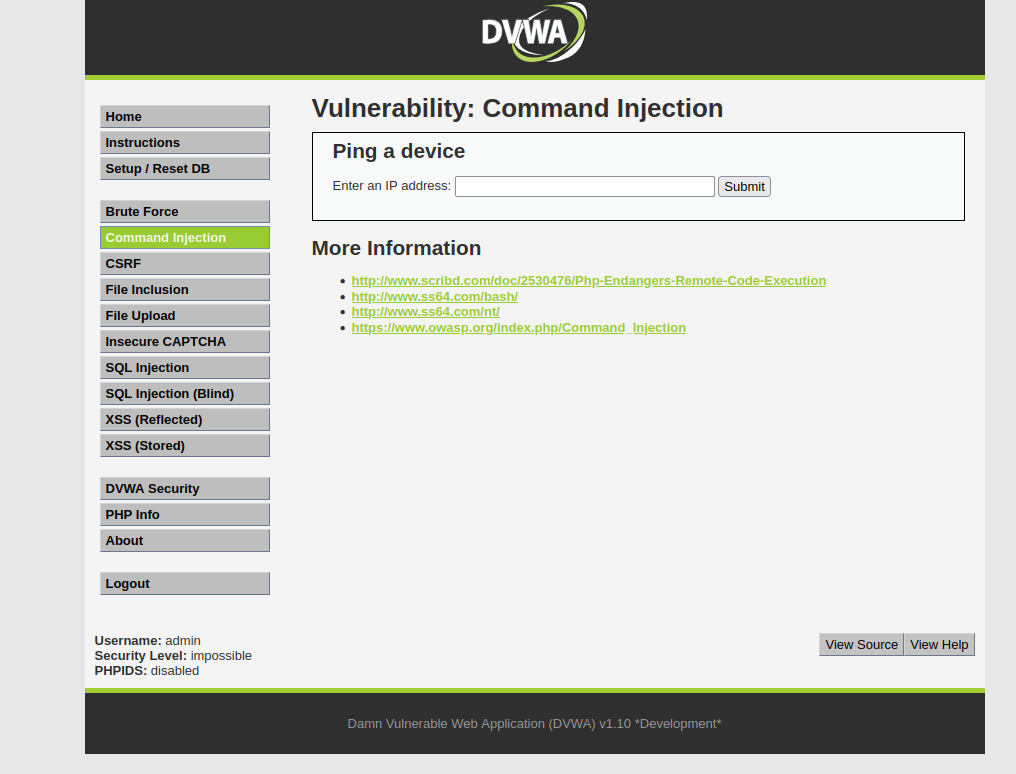Click the 'Enter an IP address:' label
The height and width of the screenshot is (774, 1016).
coord(391,186)
